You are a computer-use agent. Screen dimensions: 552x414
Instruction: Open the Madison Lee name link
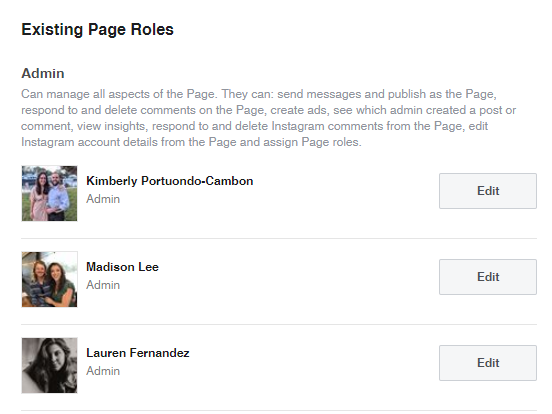(123, 267)
